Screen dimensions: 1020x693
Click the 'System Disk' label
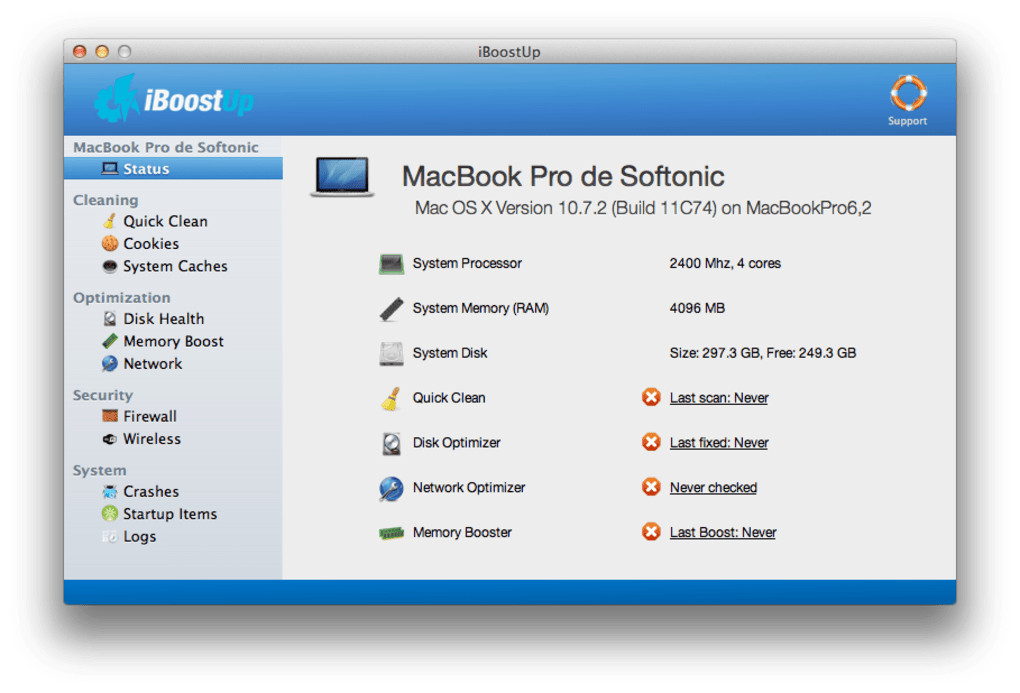[x=450, y=353]
